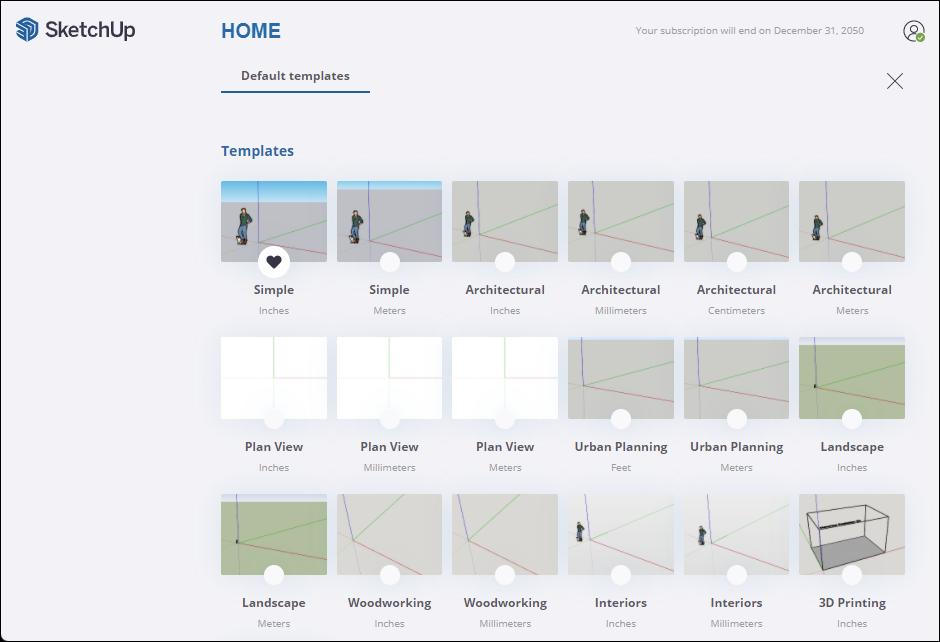Open 3D Printing Inches thumbnail
940x642 pixels.
click(852, 533)
